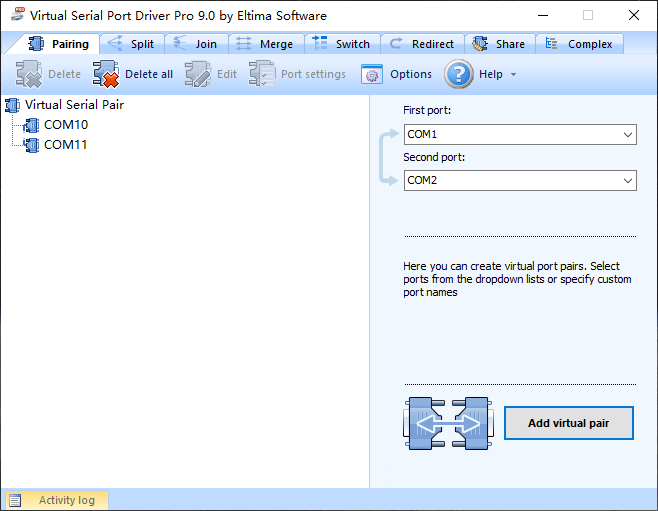Image resolution: width=658 pixels, height=511 pixels.
Task: Open the Help dropdown arrow
Action: [513, 75]
